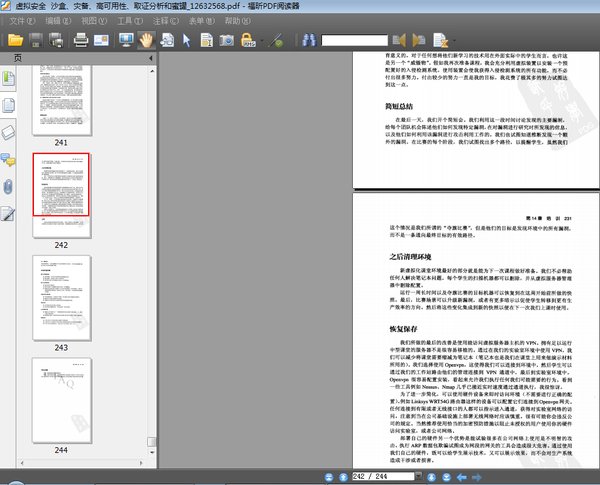The height and width of the screenshot is (485, 600).
Task: Go to first page button
Action: click(329, 477)
